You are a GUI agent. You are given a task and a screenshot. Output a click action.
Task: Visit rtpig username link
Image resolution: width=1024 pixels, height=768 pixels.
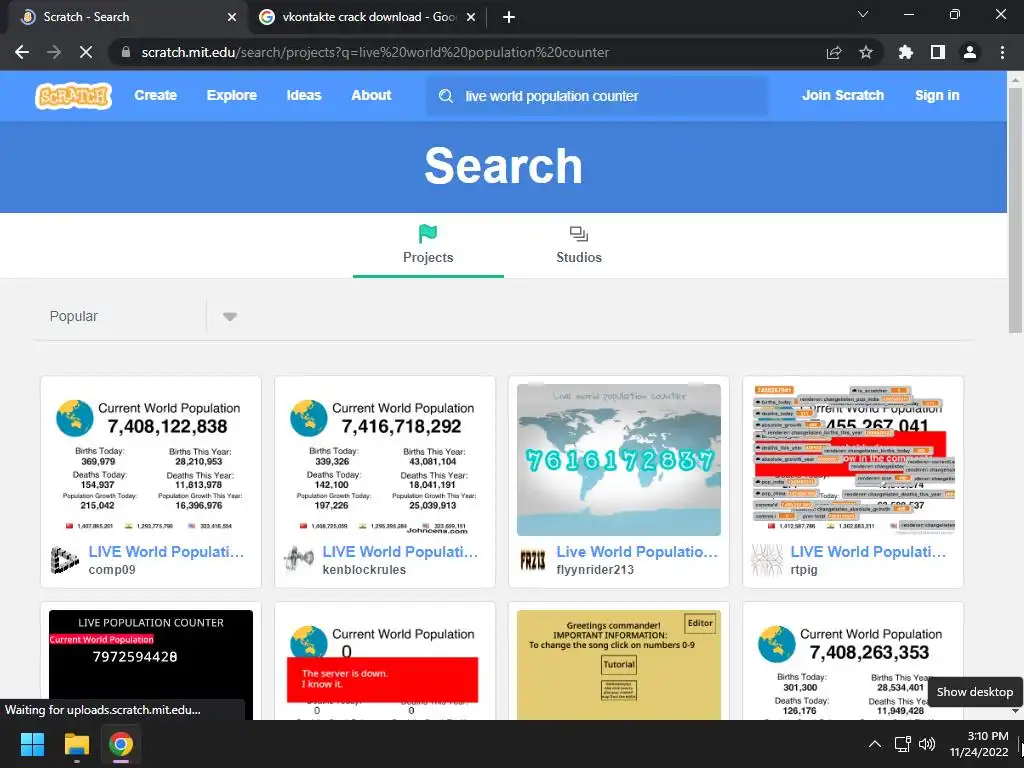[804, 569]
